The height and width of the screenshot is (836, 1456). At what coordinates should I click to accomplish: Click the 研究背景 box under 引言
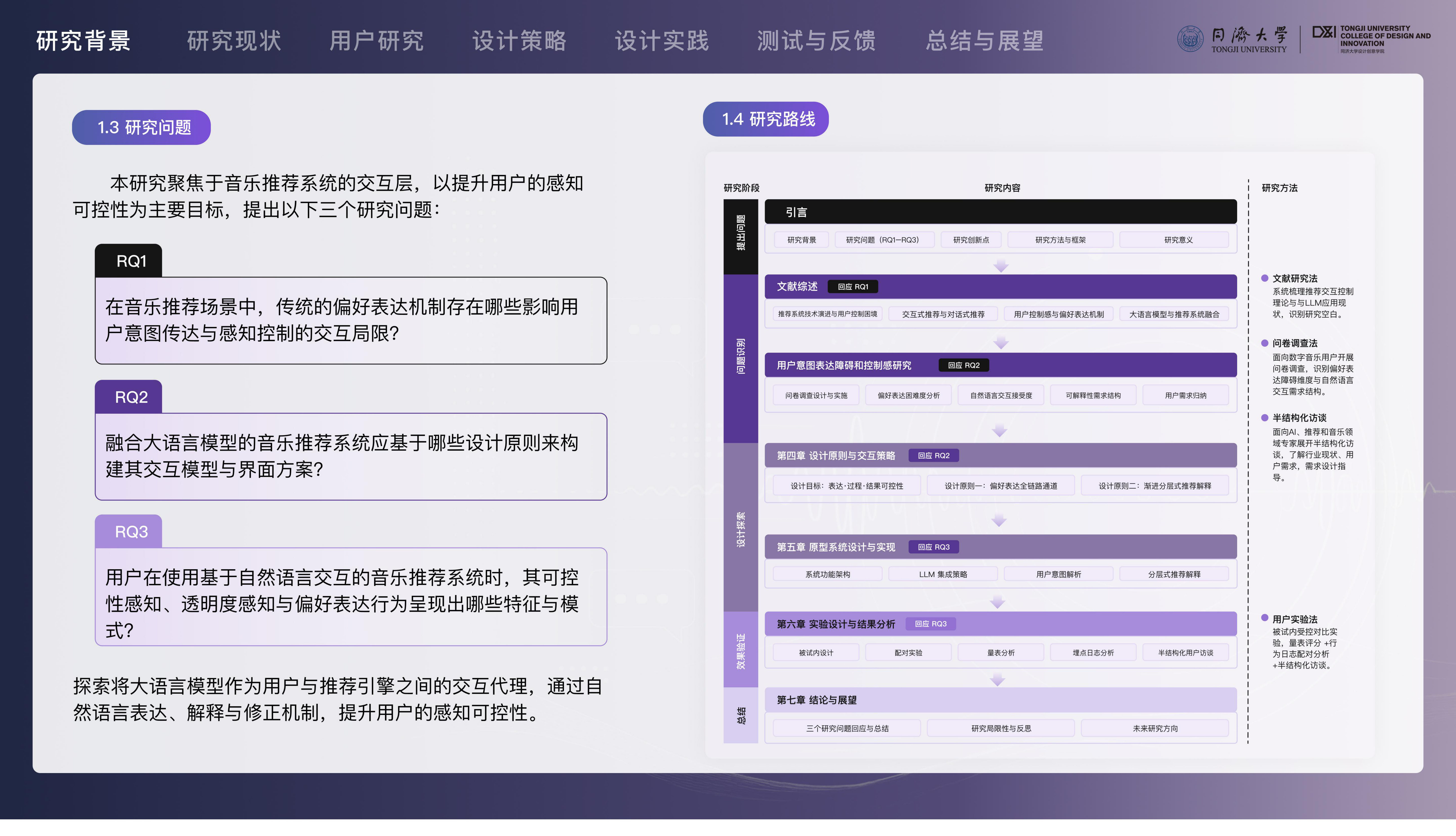801,240
